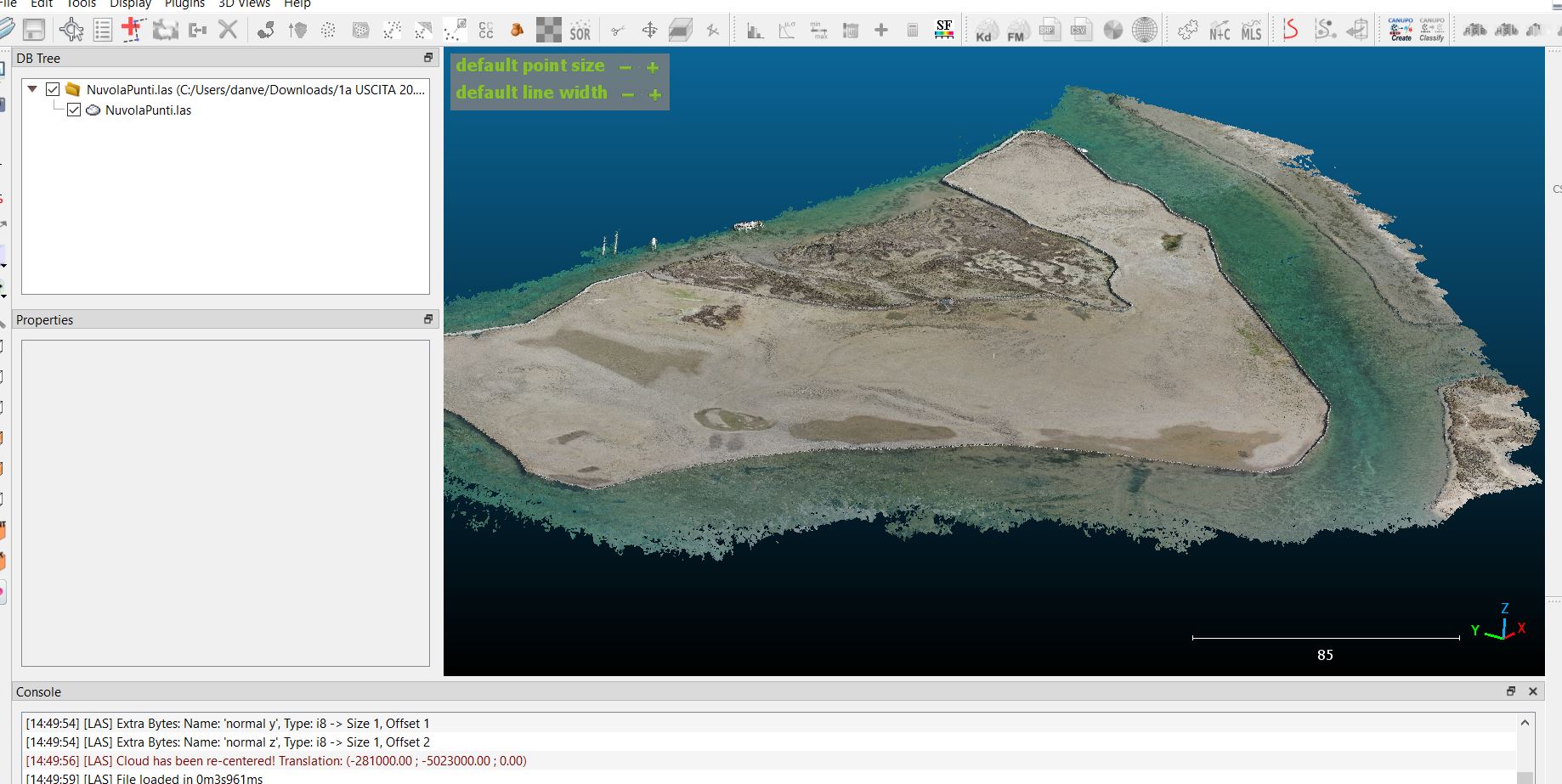Start the subsample cloud tool
Viewport: 1562px width, 784px height.
[x=327, y=28]
